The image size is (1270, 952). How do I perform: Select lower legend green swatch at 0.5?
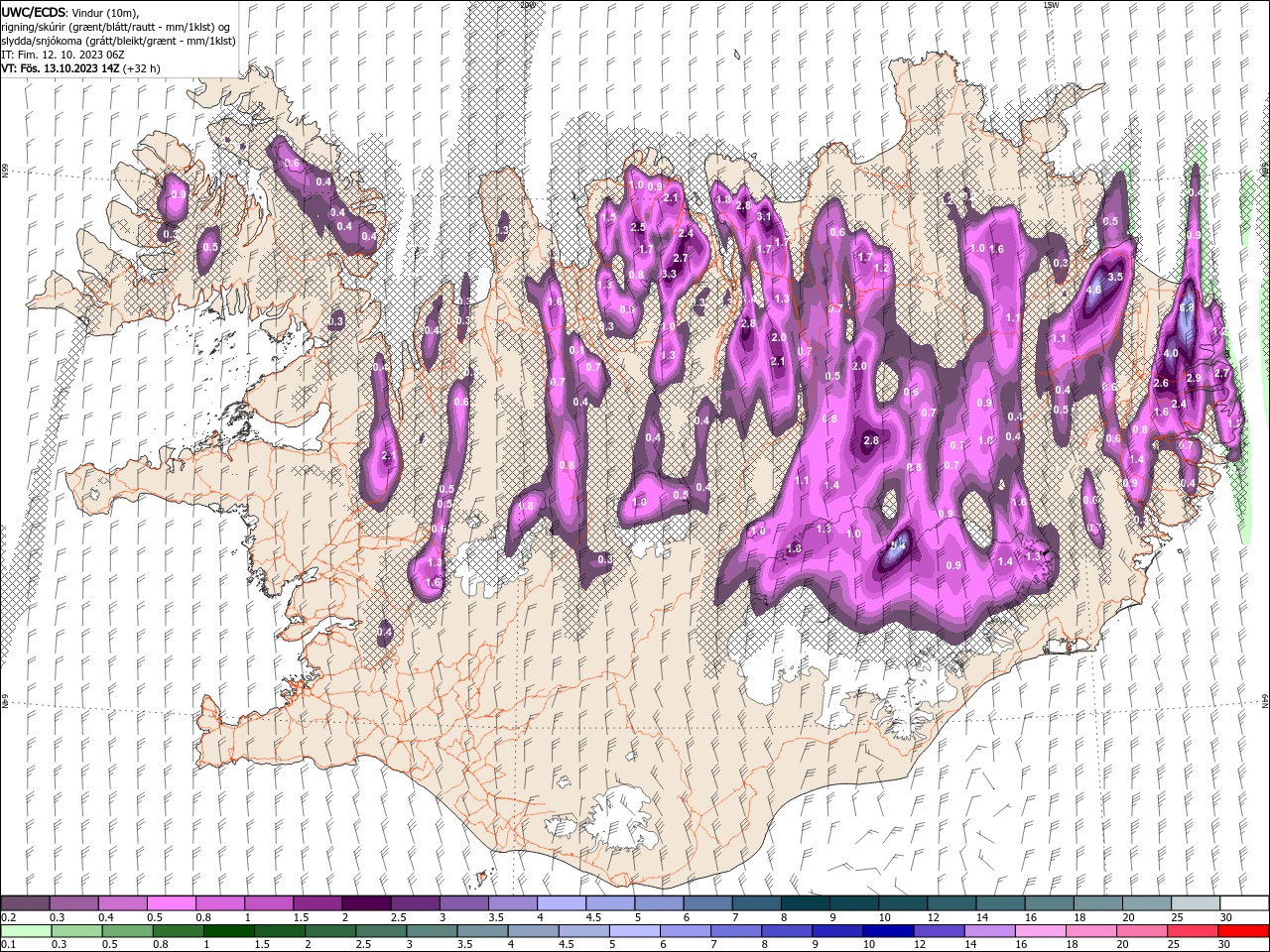point(126,931)
